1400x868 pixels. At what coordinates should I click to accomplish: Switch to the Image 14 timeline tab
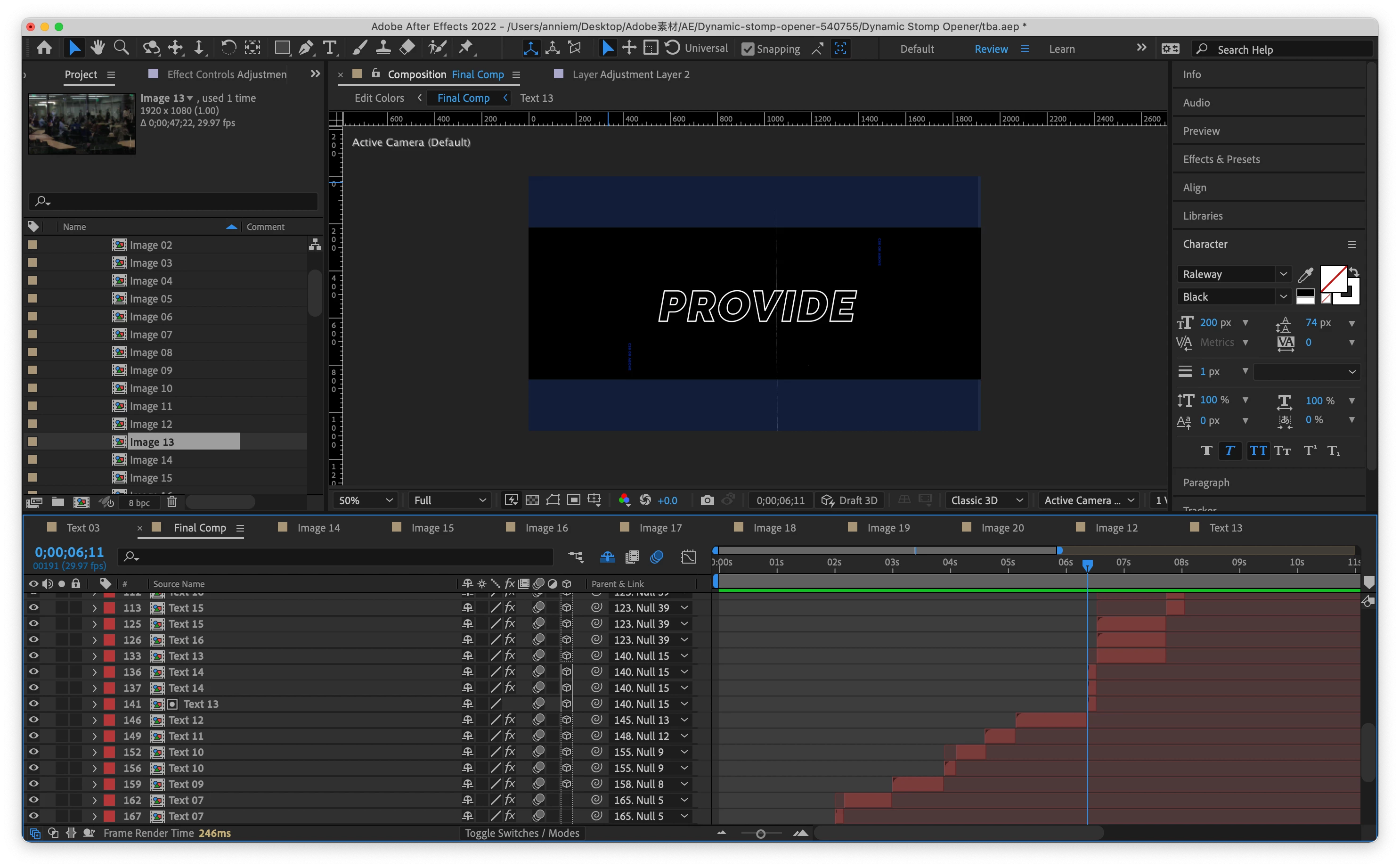(x=318, y=528)
